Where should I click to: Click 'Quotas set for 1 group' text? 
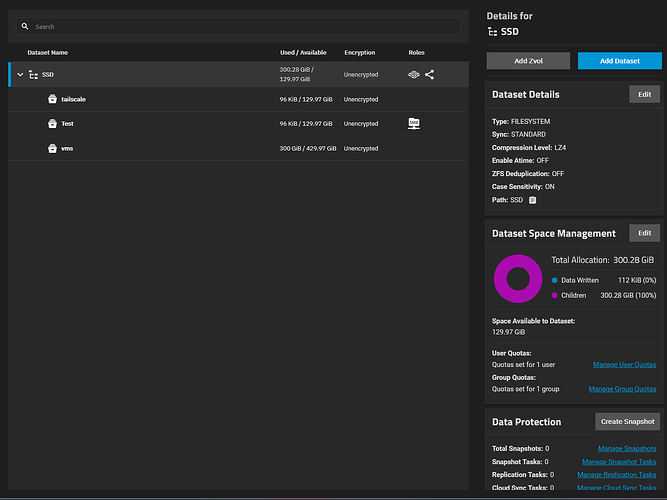pos(525,389)
